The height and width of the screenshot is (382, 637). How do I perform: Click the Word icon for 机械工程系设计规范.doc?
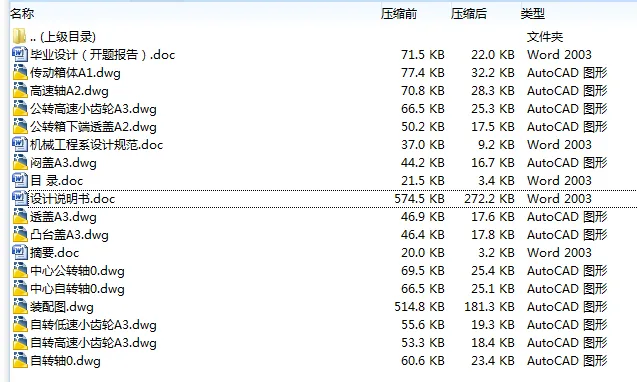(x=20, y=144)
